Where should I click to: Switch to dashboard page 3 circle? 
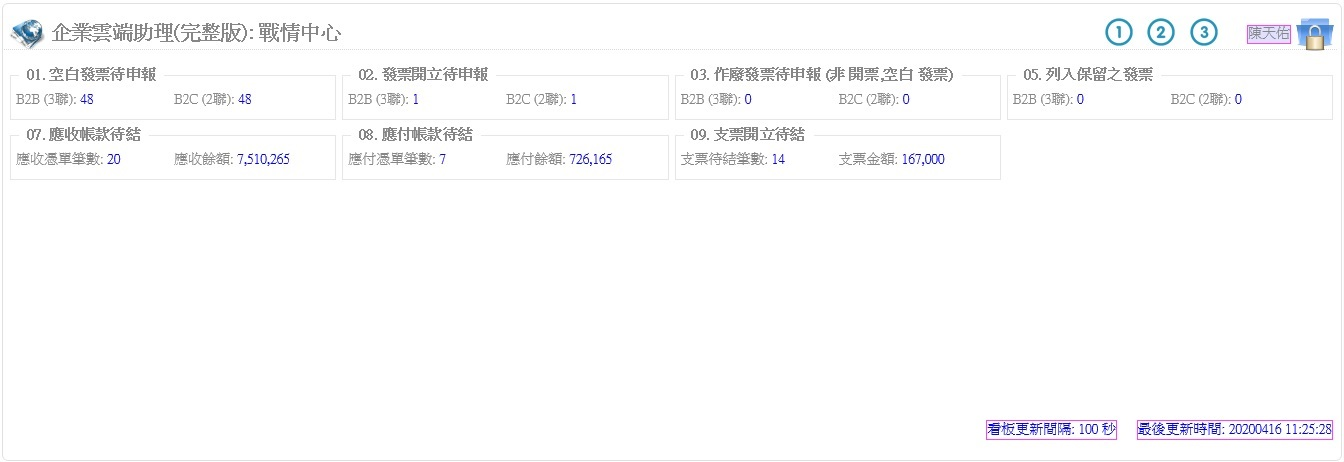(1204, 33)
